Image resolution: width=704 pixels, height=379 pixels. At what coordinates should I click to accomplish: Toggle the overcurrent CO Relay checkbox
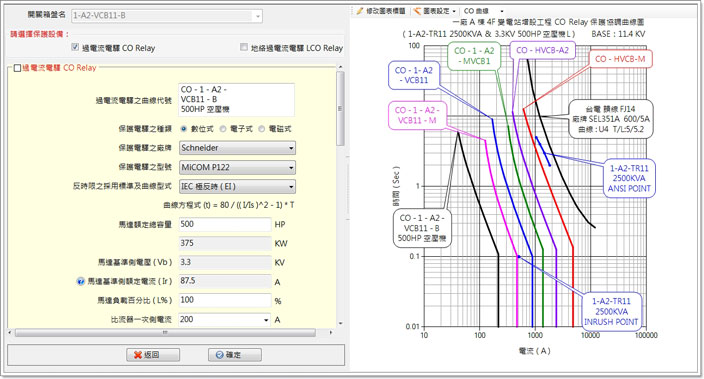tap(75, 47)
